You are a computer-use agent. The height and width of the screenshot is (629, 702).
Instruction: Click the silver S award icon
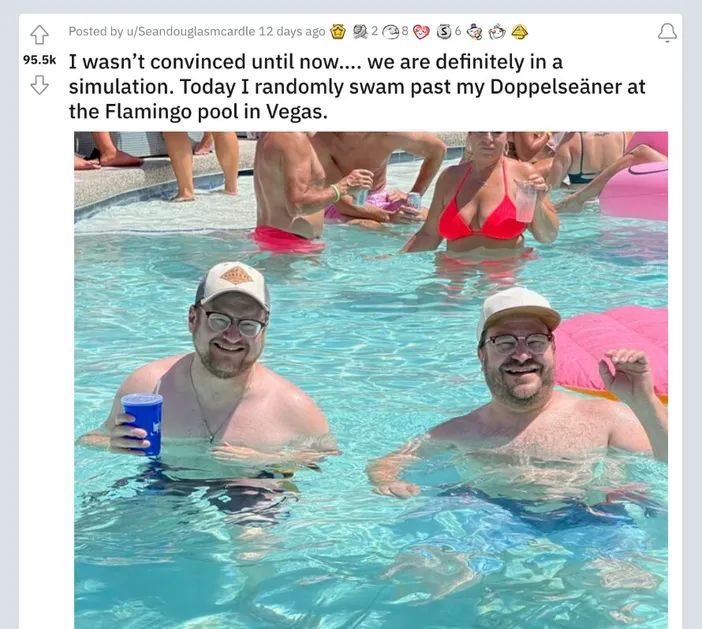pyautogui.click(x=444, y=31)
